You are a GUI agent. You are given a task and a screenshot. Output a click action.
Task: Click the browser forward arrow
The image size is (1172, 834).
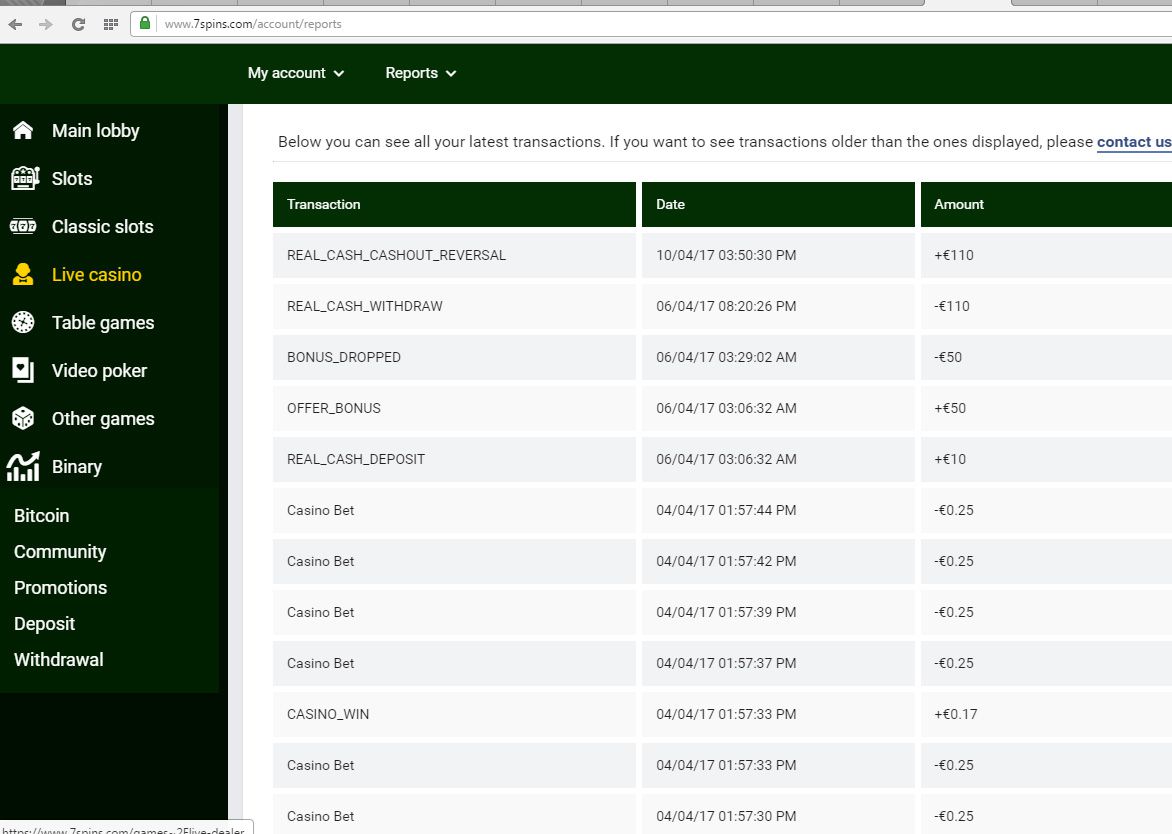coord(46,24)
